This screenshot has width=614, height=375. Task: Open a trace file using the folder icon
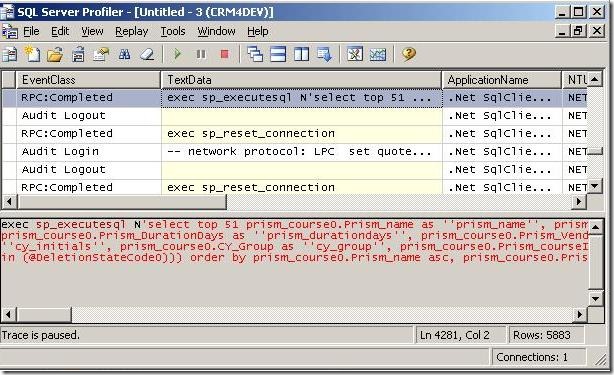[x=55, y=54]
